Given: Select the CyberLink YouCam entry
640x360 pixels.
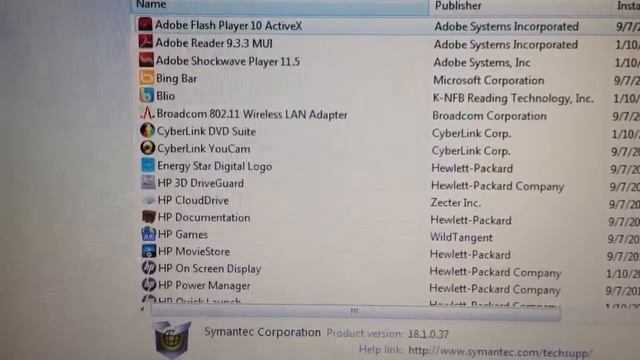Looking at the screenshot, I should pos(204,149).
